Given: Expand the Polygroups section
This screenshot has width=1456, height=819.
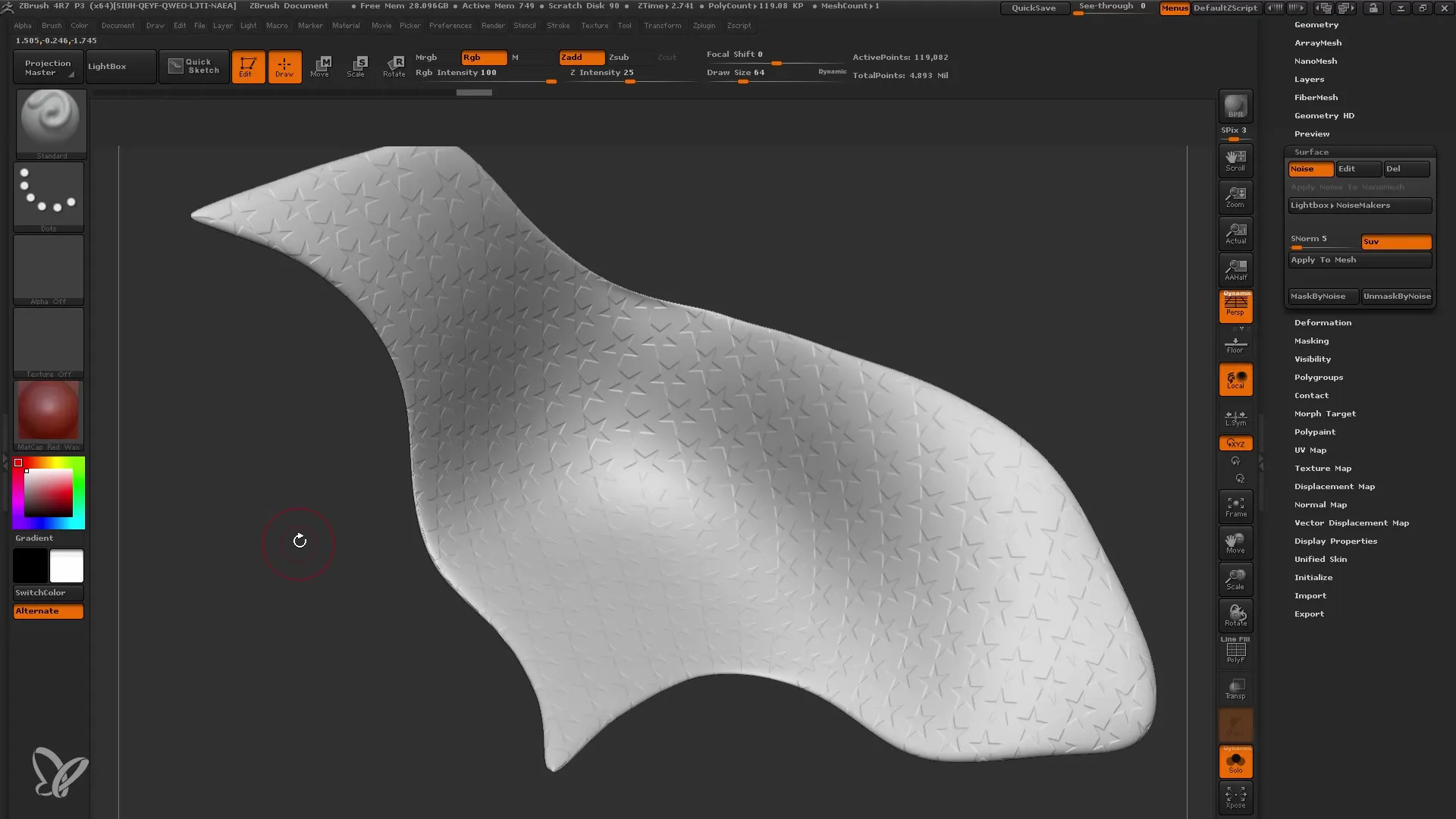Looking at the screenshot, I should click(x=1319, y=377).
